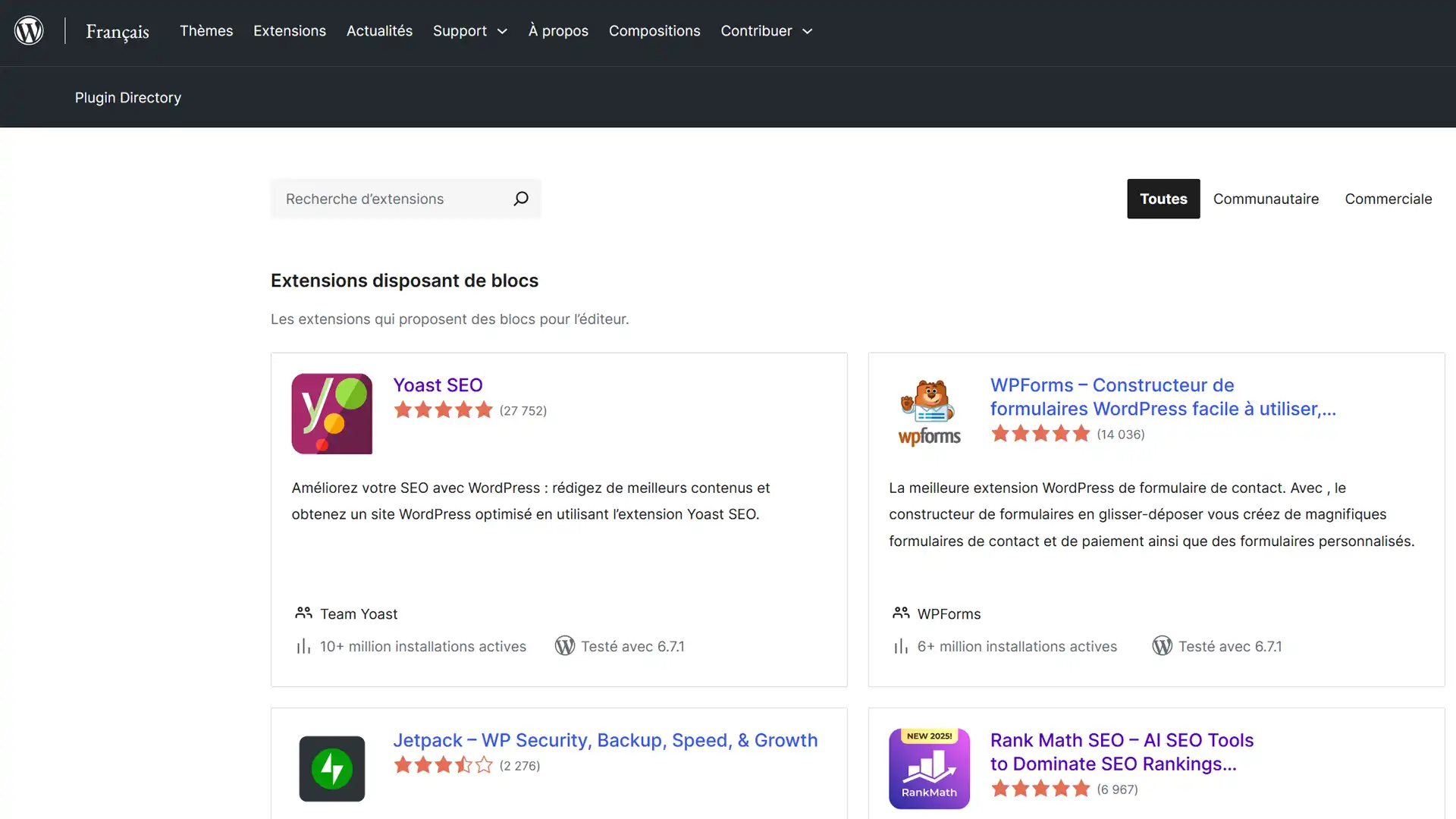This screenshot has width=1456, height=819.
Task: Click WordPress icon beside WPForms tested version
Action: coord(1163,645)
